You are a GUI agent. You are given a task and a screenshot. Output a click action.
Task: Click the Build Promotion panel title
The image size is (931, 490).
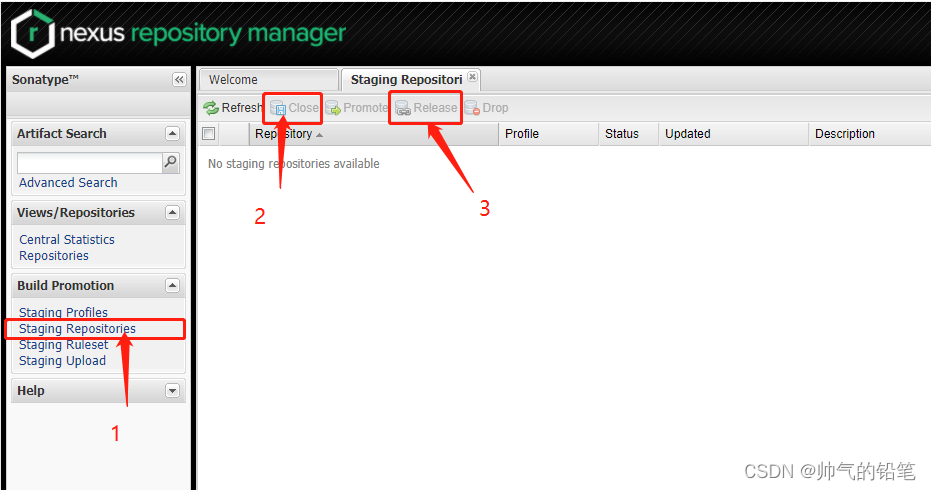pos(65,286)
